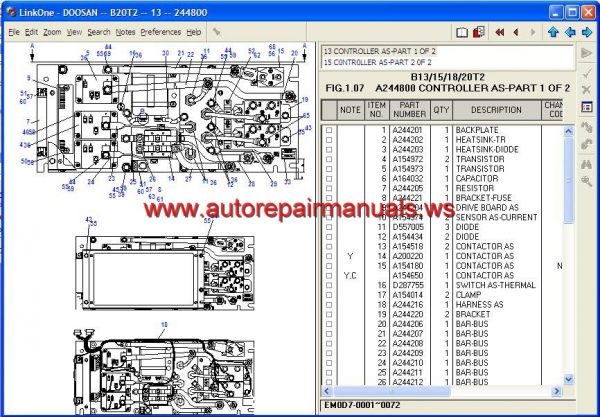Click horizontal scrollbar right arrow
The height and width of the screenshot is (417, 600).
[x=557, y=391]
